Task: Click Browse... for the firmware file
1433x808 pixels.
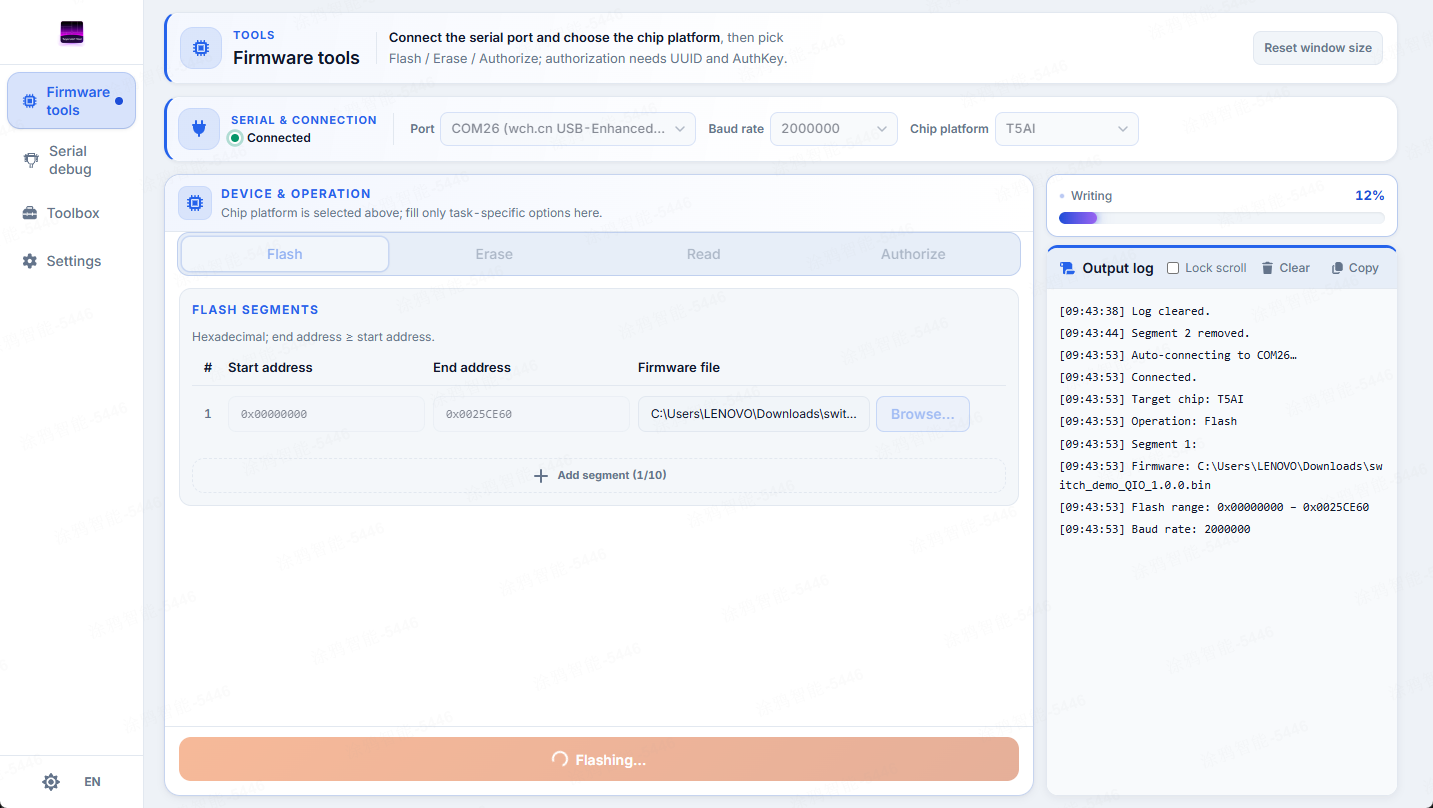Action: 923,414
